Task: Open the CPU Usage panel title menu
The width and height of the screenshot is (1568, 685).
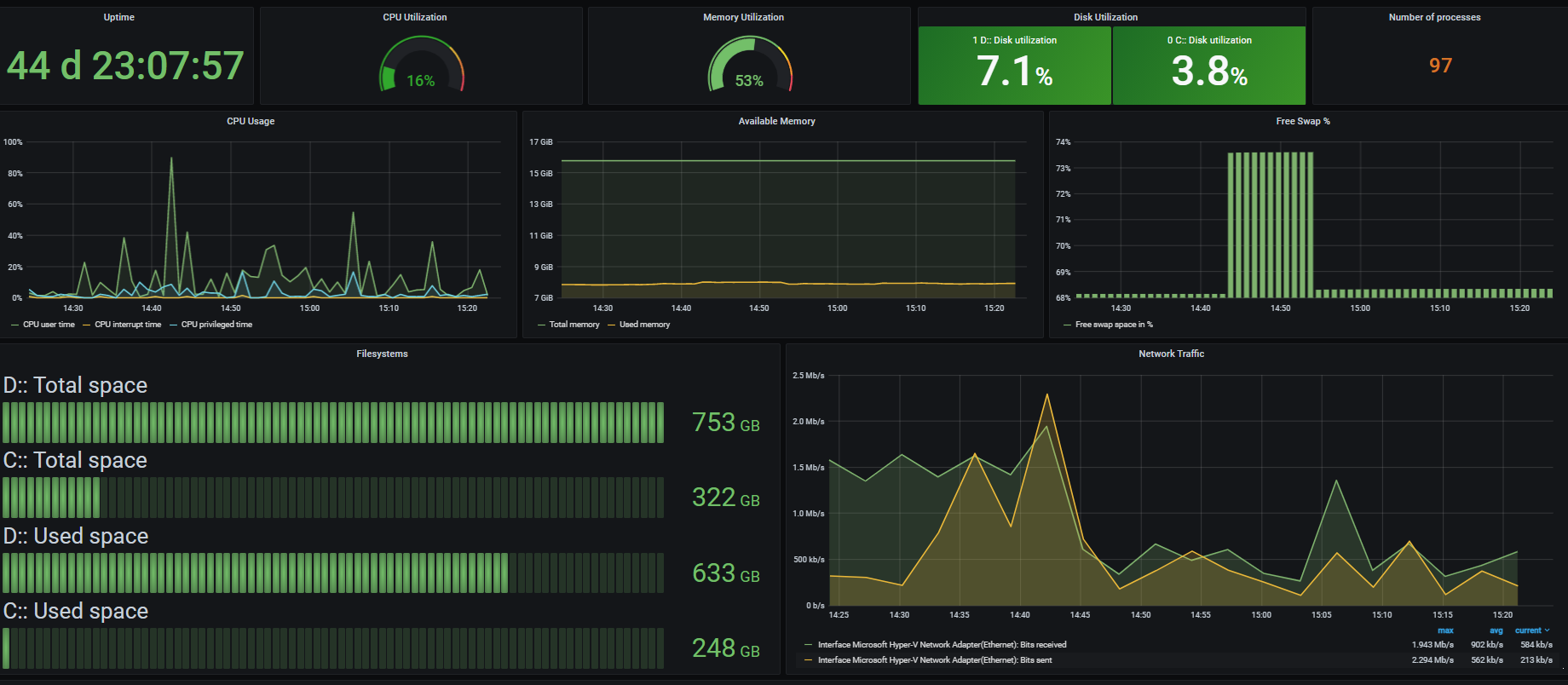Action: point(251,121)
